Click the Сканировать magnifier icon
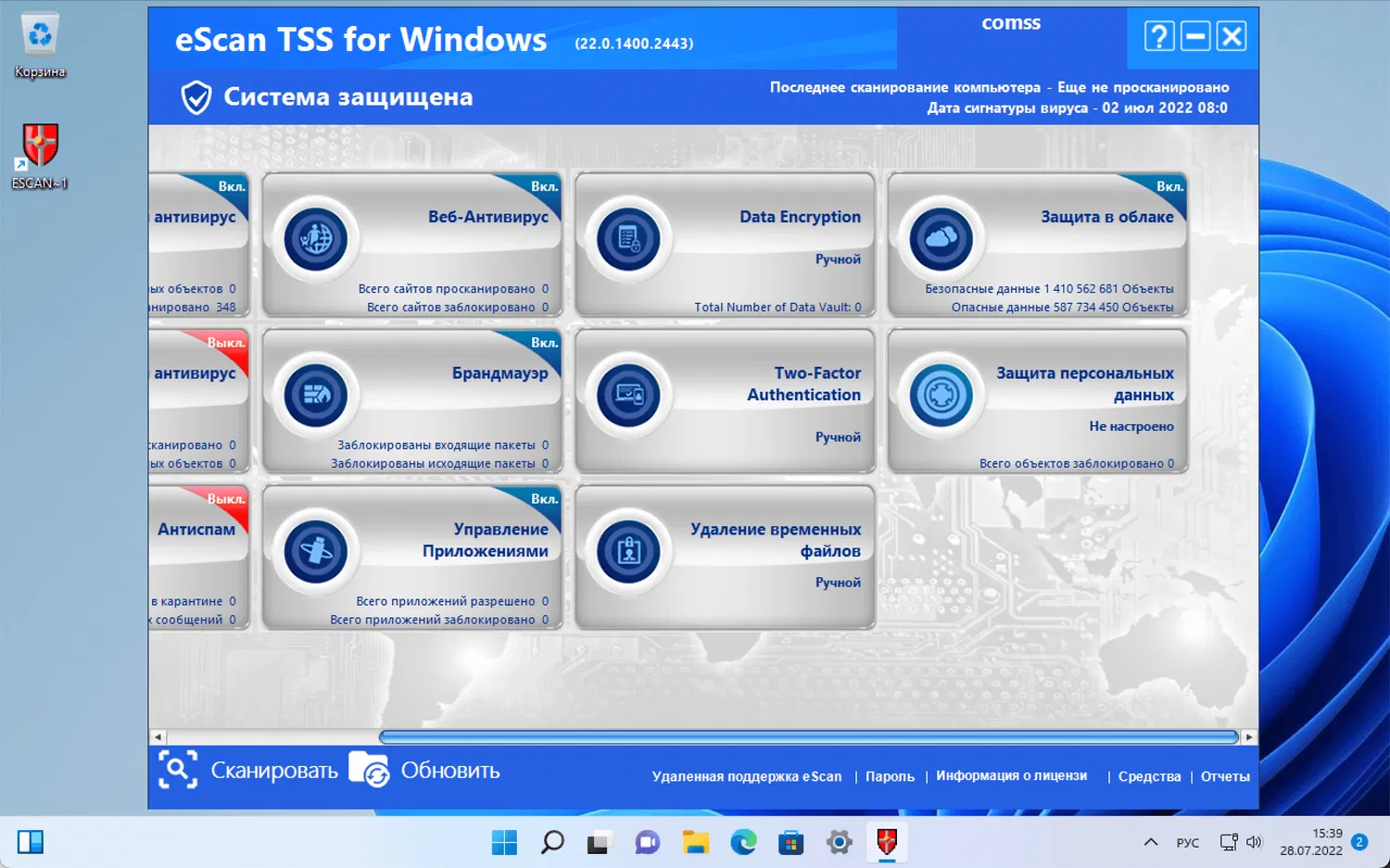The image size is (1390, 868). (x=178, y=770)
